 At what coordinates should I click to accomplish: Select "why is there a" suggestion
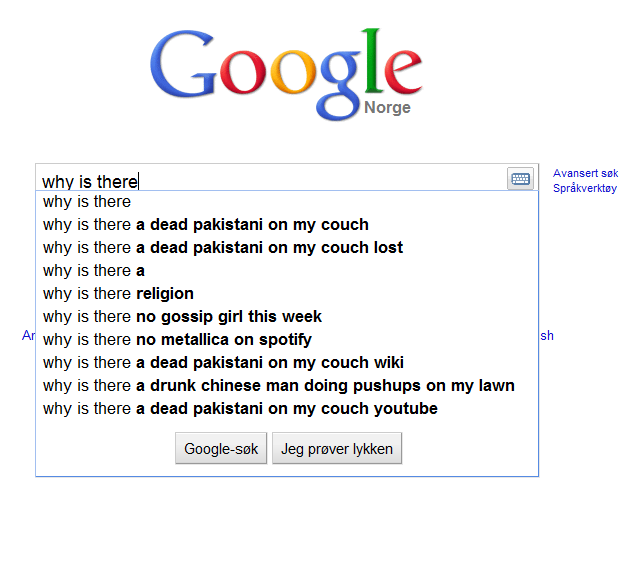pos(287,271)
